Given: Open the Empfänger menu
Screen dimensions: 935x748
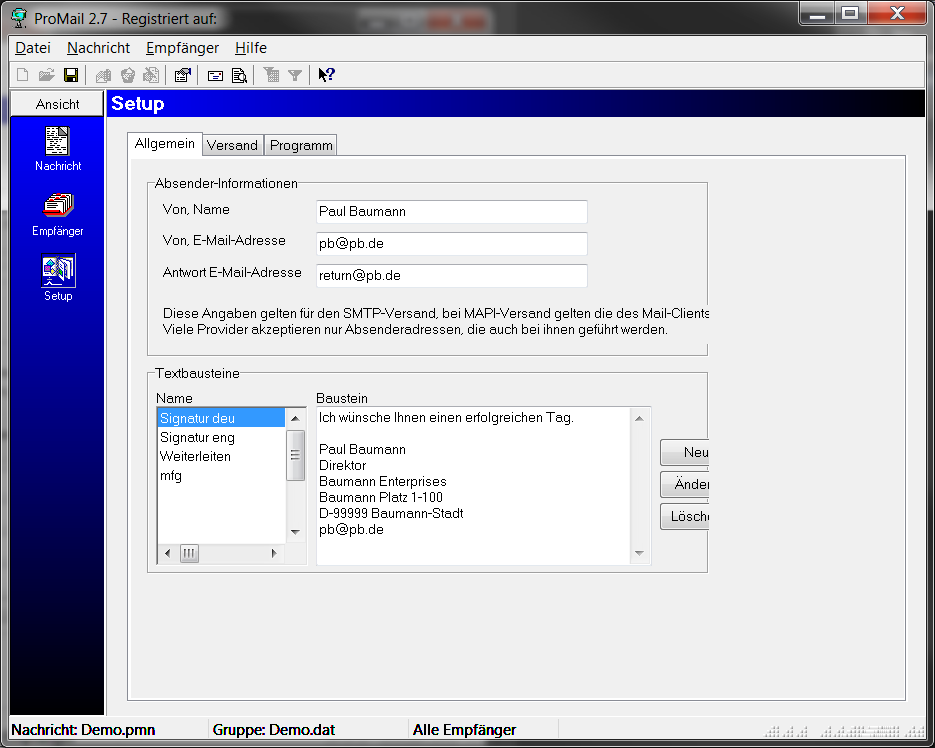Looking at the screenshot, I should coord(182,48).
